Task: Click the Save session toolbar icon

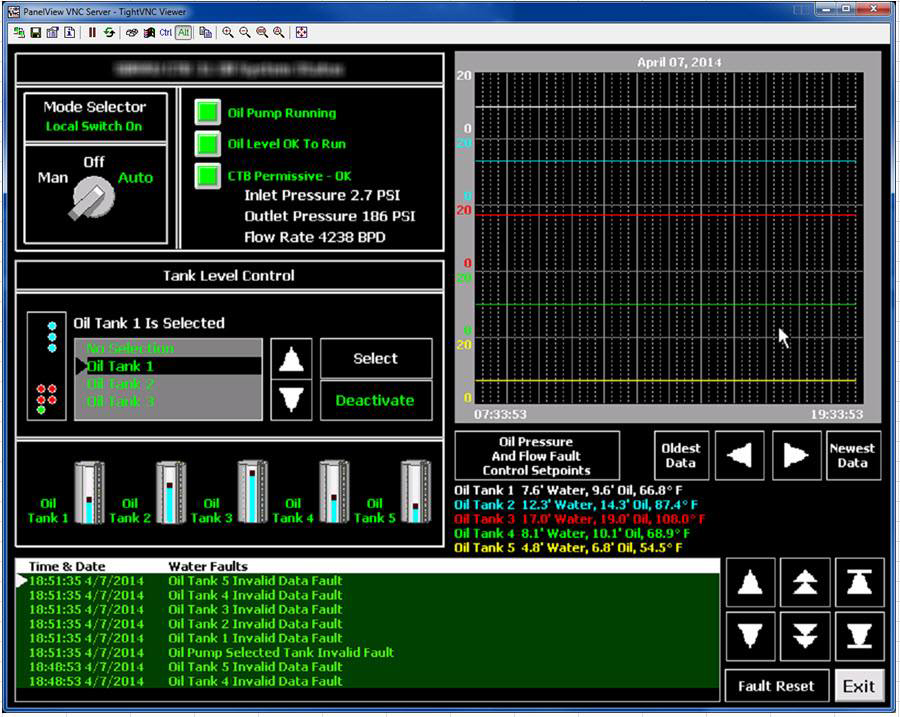Action: [x=35, y=32]
